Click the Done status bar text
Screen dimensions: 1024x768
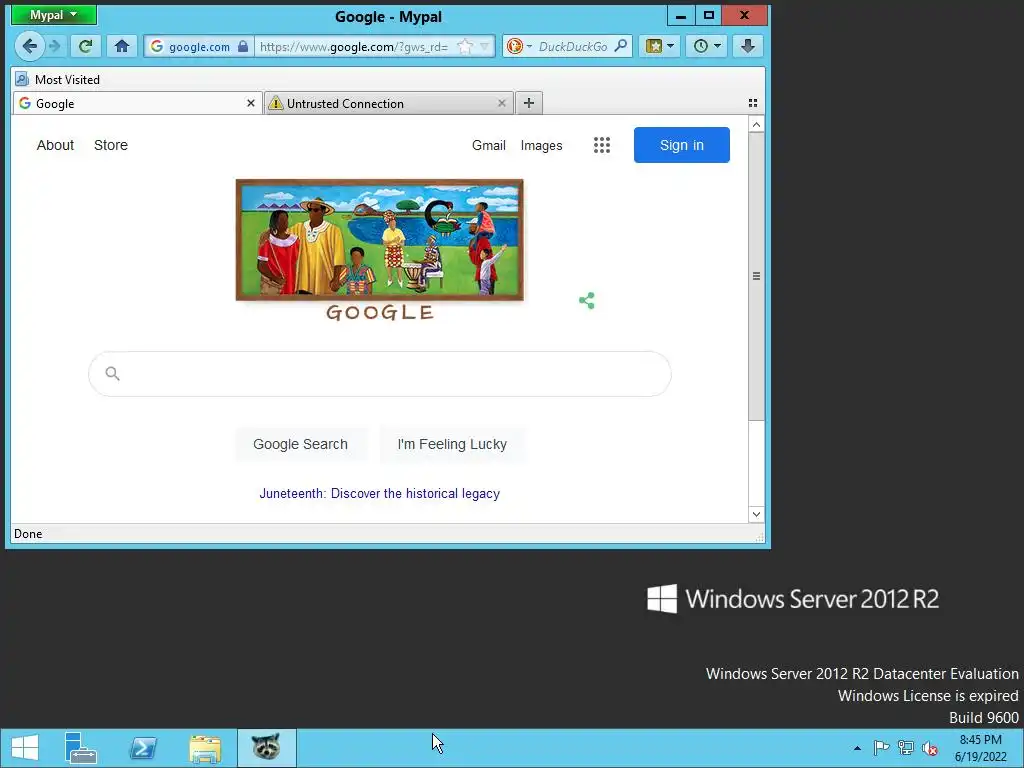coord(28,534)
